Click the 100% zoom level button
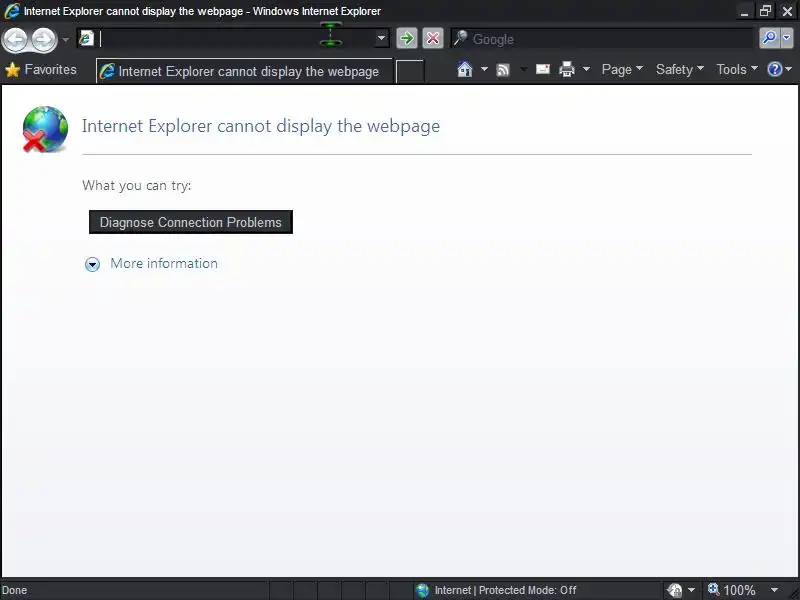Image resolution: width=800 pixels, height=600 pixels. 732,590
